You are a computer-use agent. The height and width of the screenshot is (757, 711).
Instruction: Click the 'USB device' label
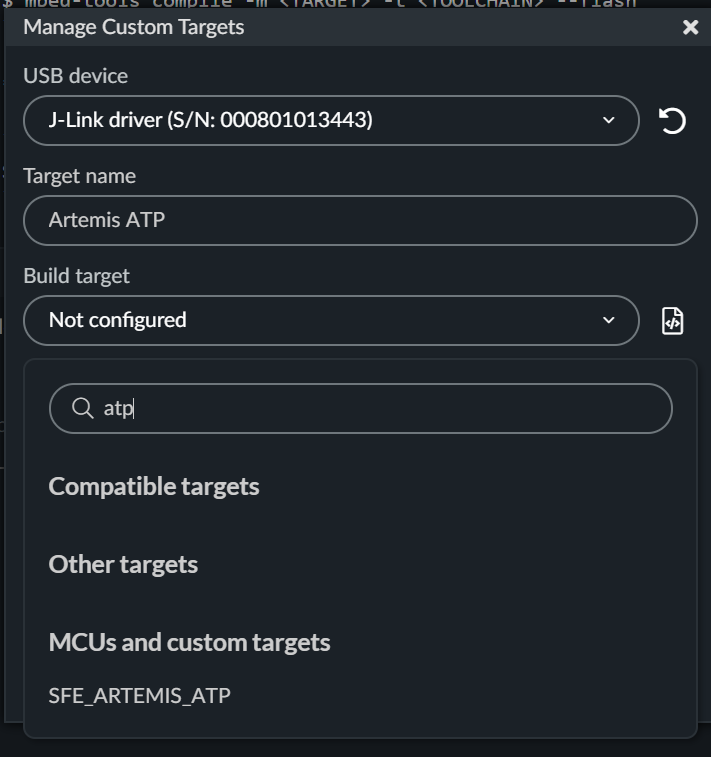tap(76, 76)
